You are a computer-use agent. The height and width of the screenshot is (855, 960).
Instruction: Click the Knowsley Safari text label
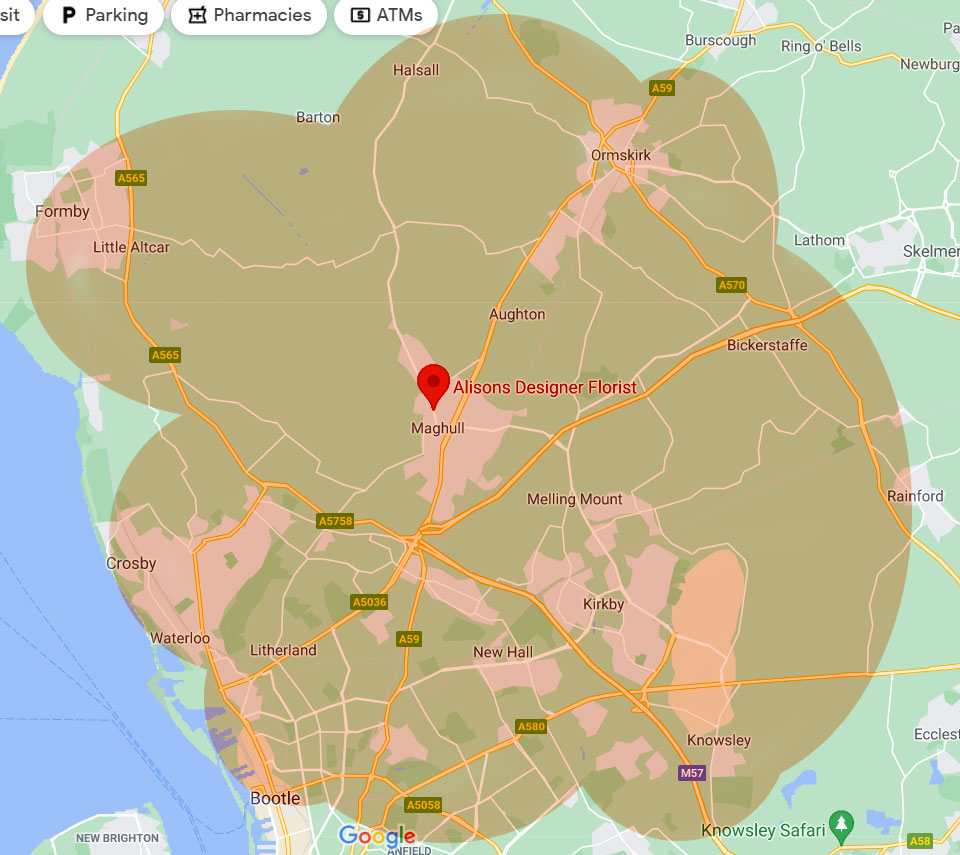[x=763, y=831]
